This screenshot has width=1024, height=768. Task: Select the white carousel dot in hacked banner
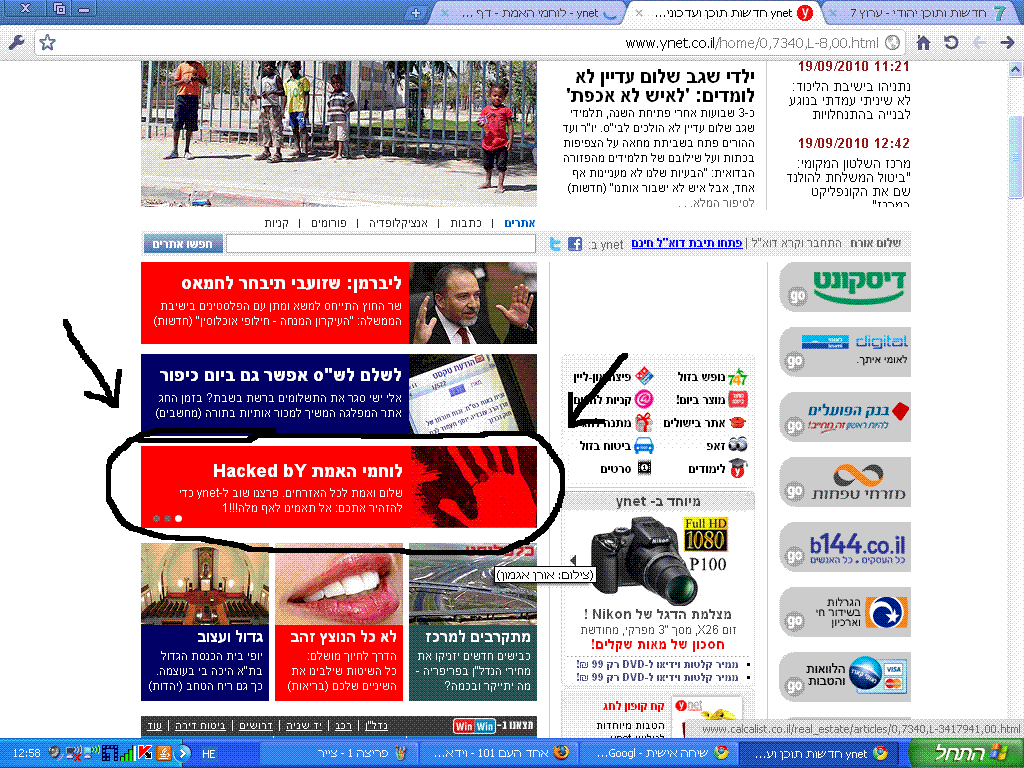(x=179, y=518)
